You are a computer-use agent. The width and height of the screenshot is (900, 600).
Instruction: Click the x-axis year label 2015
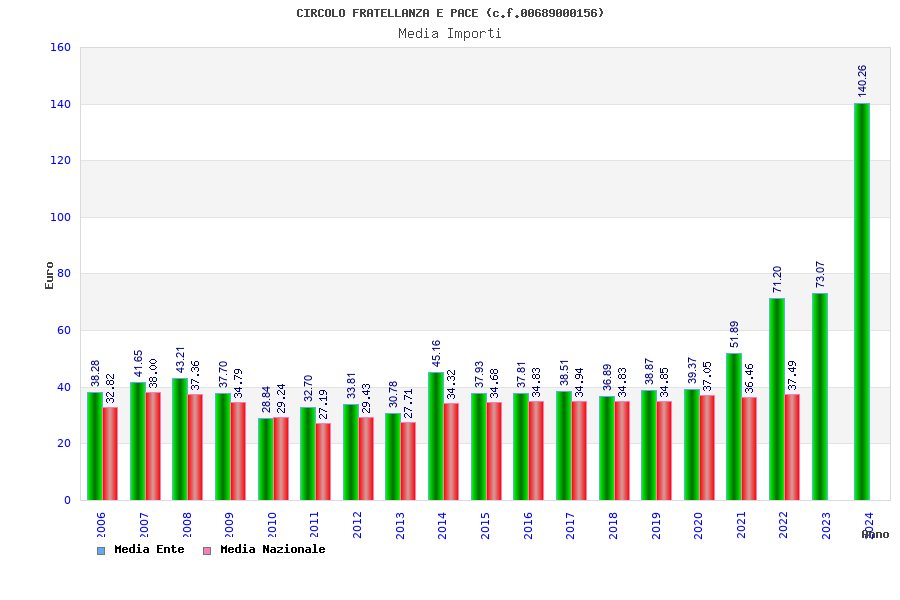(485, 525)
